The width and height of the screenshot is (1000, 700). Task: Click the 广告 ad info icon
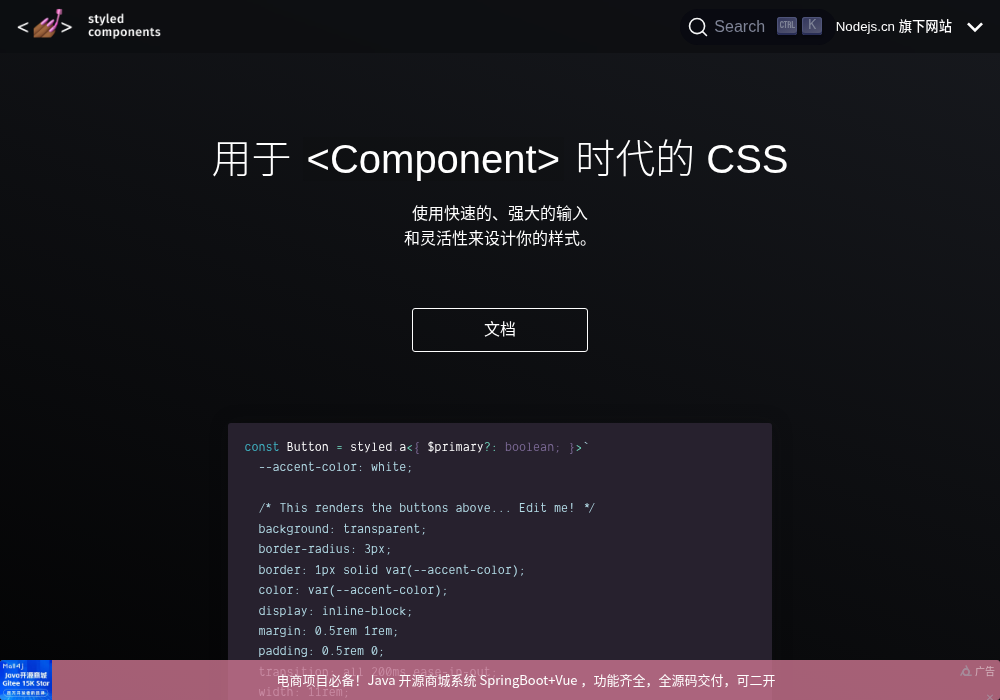point(977,671)
